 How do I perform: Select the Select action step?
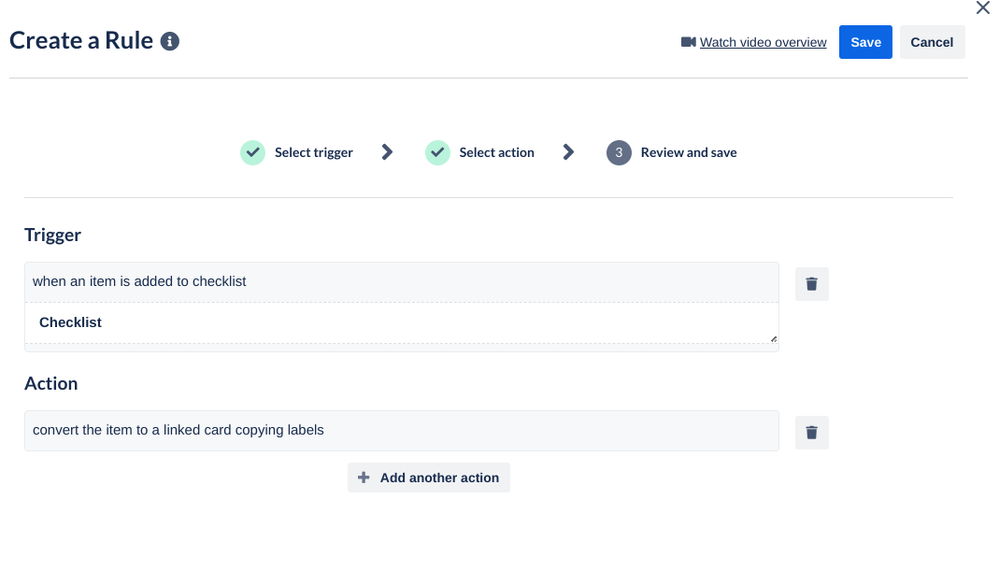click(x=496, y=152)
